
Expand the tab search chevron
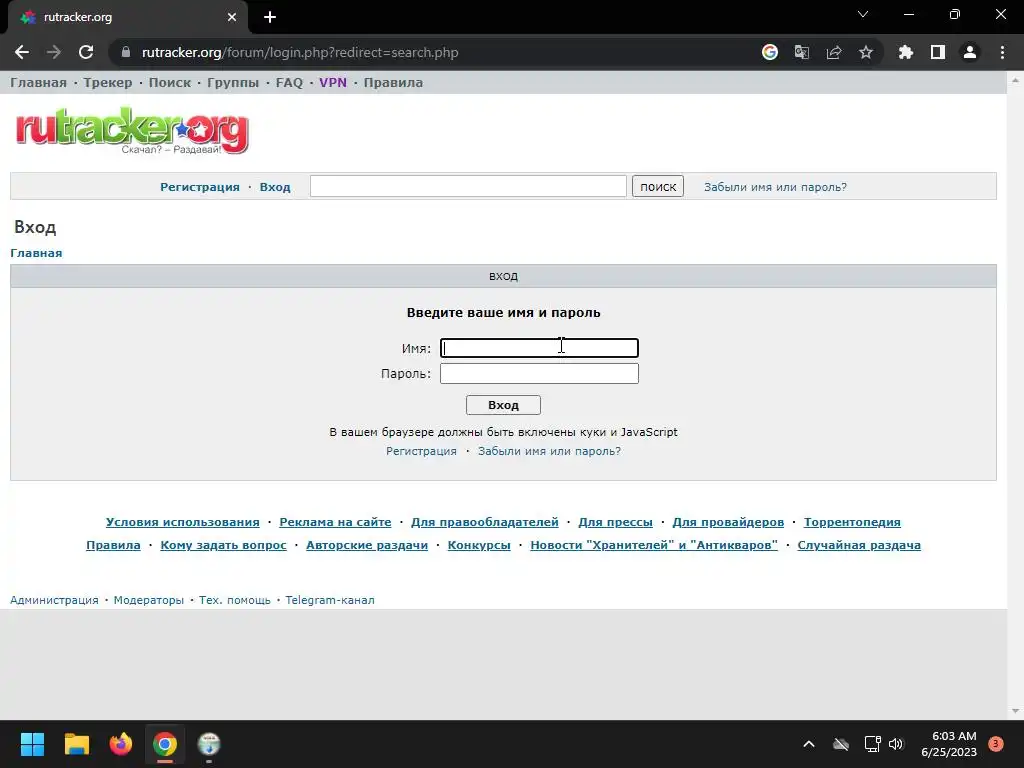tap(863, 14)
